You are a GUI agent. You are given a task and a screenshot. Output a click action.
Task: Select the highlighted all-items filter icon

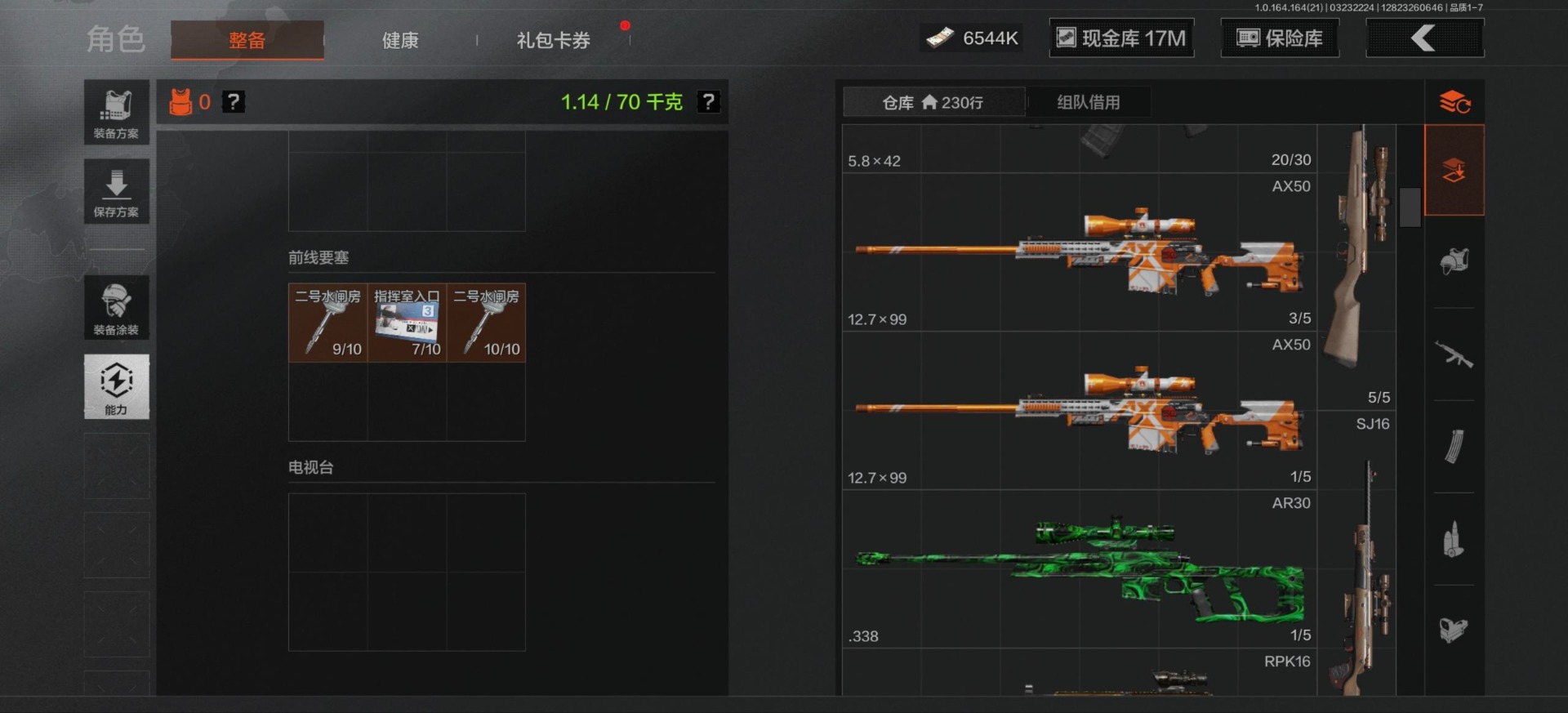(1454, 170)
